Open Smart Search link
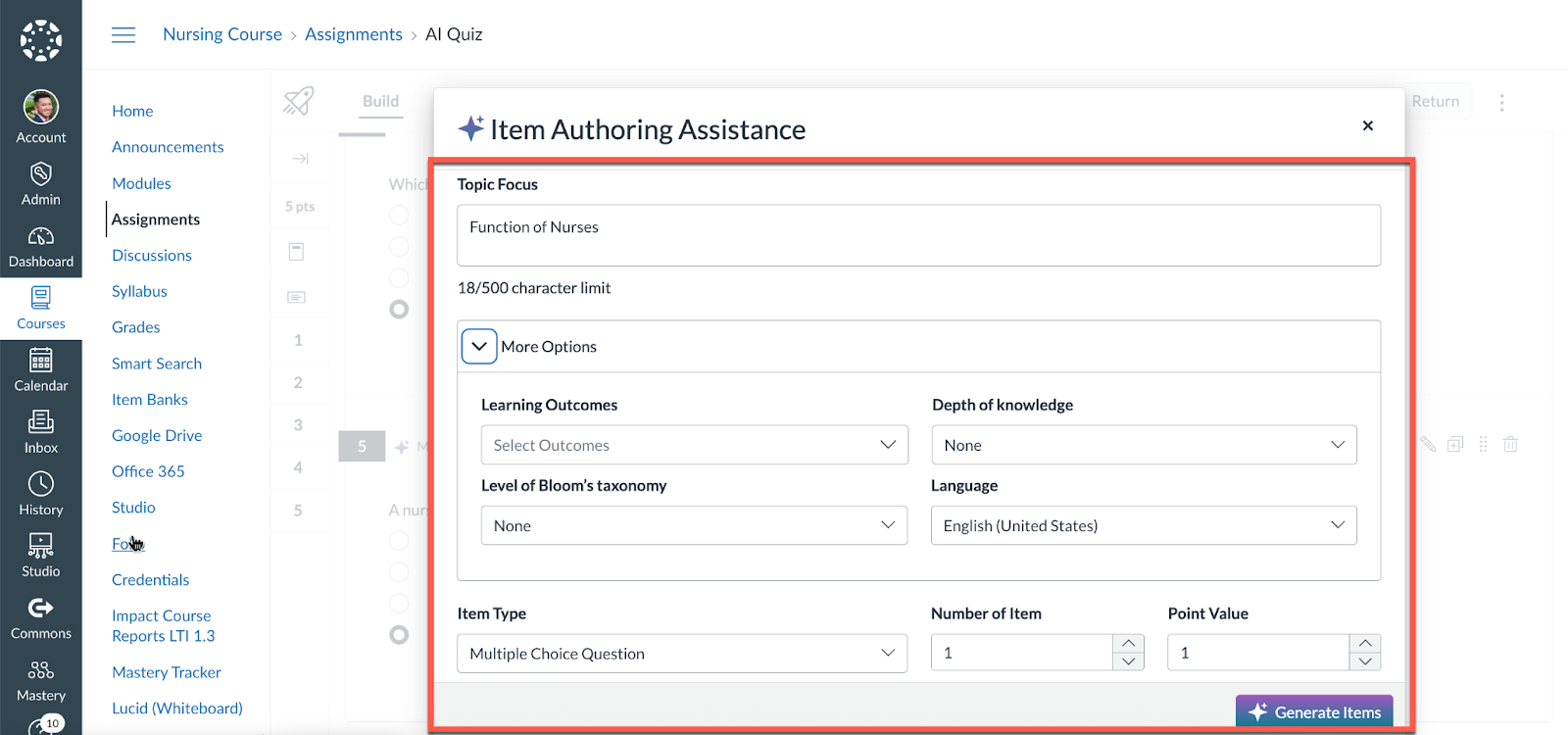Screen dimensions: 1568x735 157,364
